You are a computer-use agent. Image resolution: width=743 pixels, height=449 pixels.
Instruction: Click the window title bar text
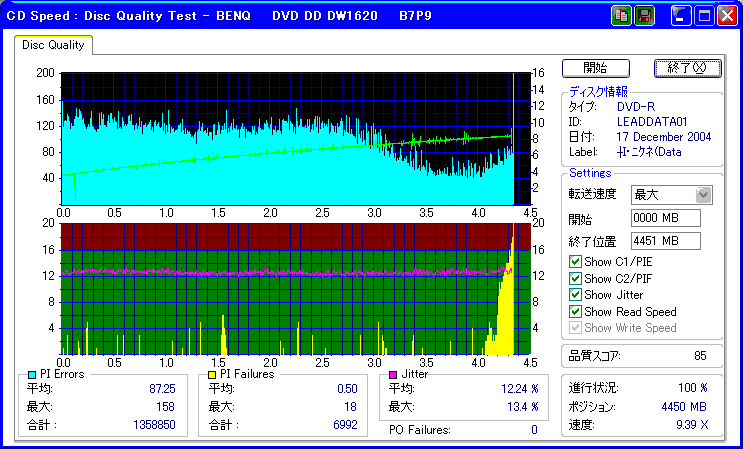pos(218,16)
